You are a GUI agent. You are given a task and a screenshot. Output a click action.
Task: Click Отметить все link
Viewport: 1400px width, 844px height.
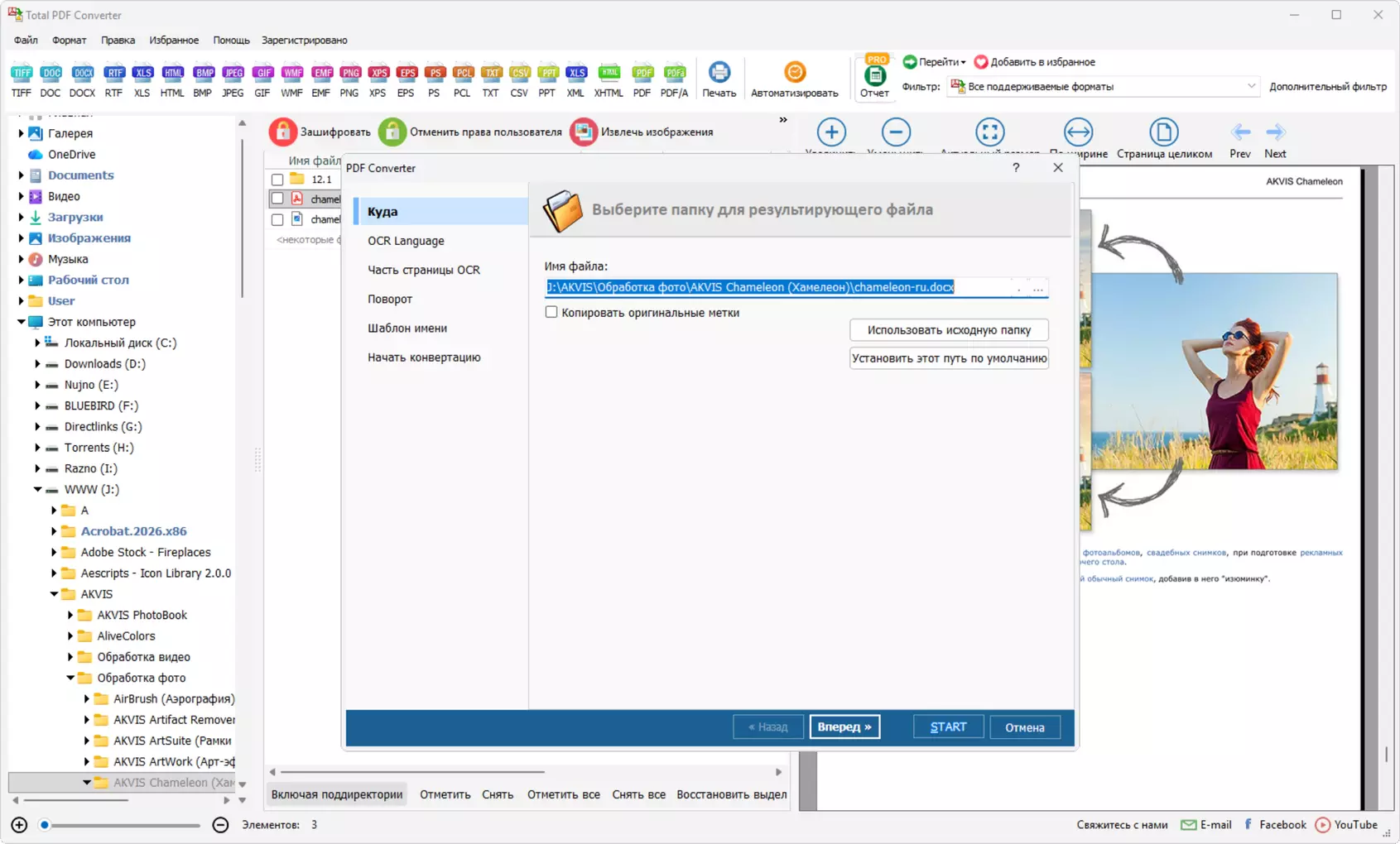click(x=564, y=794)
